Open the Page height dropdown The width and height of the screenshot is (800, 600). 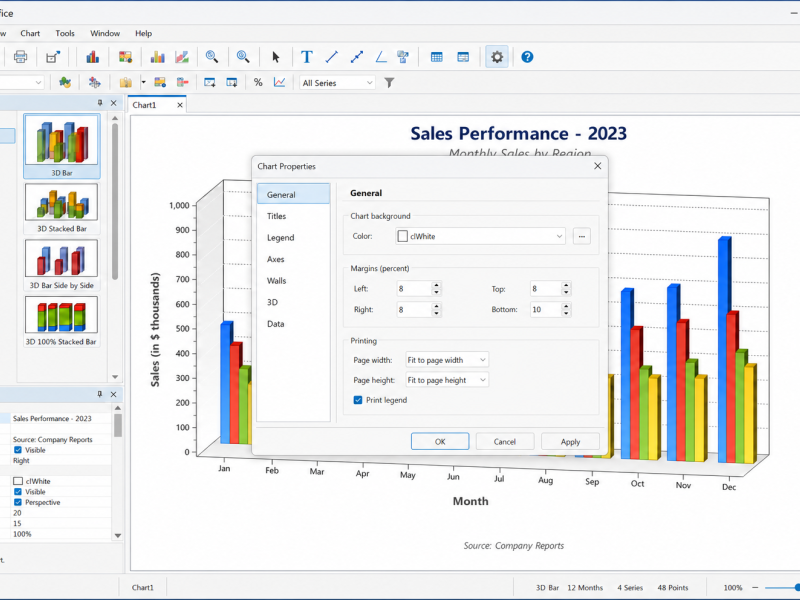[447, 380]
